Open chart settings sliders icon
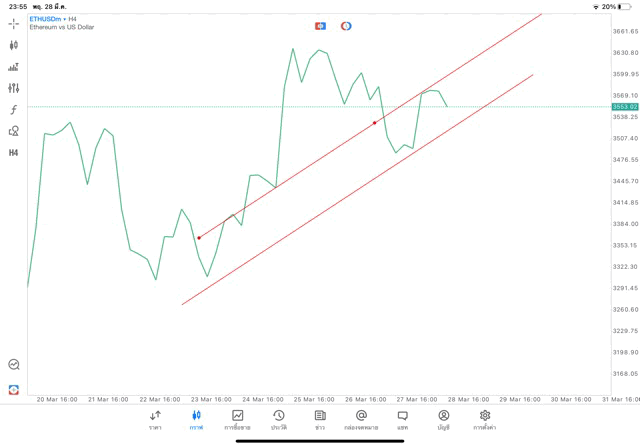Screen dimensions: 640x447 [x=14, y=88]
